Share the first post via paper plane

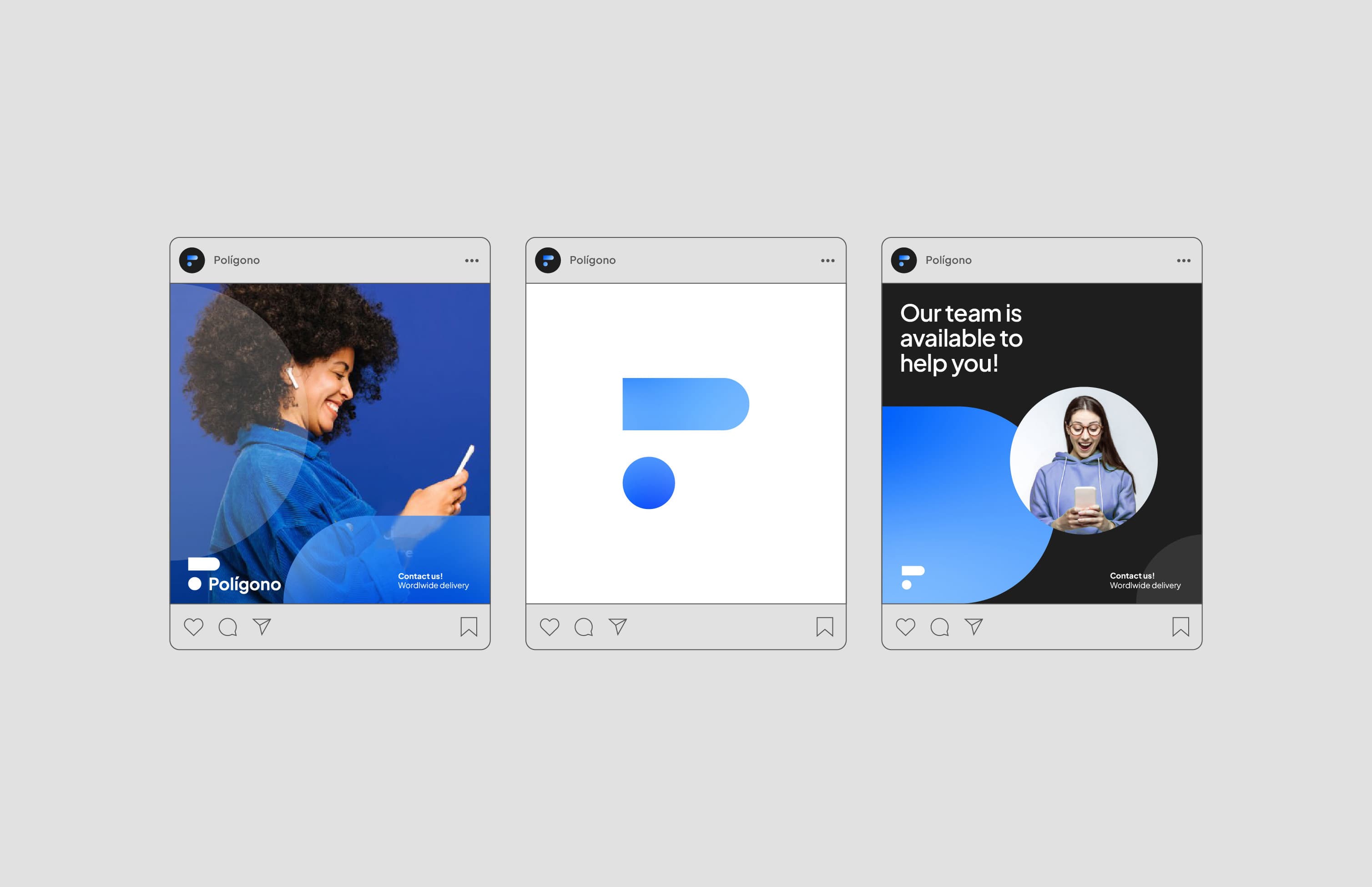(x=262, y=627)
